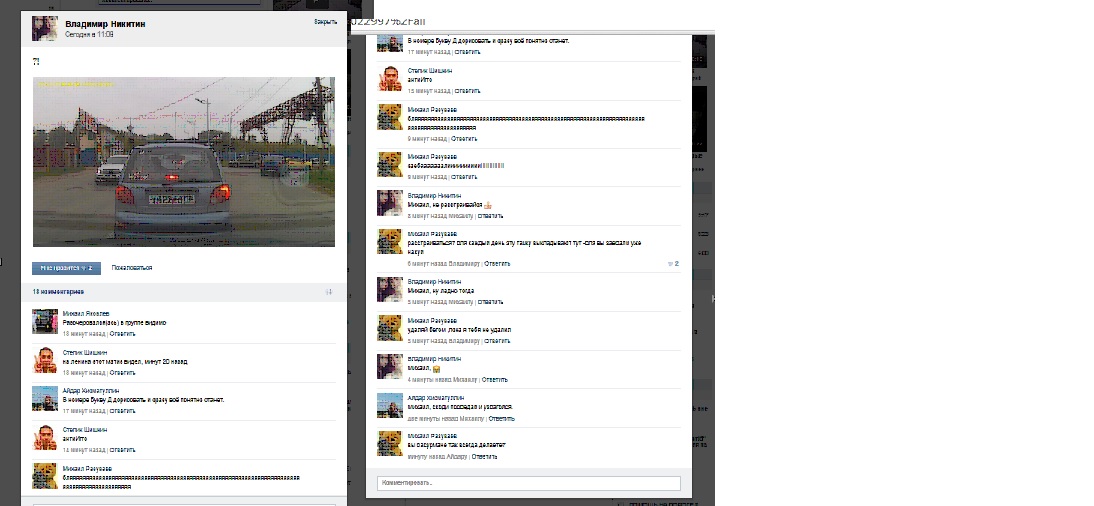Image resolution: width=1094 pixels, height=506 pixels.
Task: Reply to Михаил's long 'блаааа' comment, right panel
Action: click(x=464, y=139)
